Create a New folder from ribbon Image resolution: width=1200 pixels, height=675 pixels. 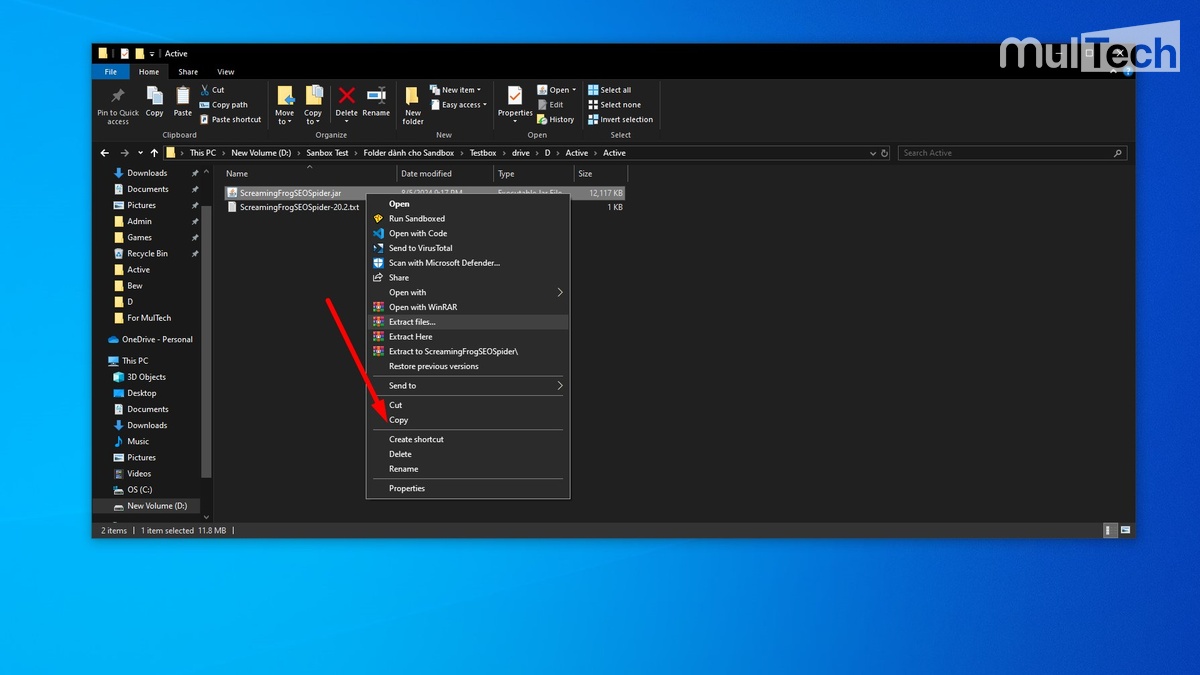[413, 102]
